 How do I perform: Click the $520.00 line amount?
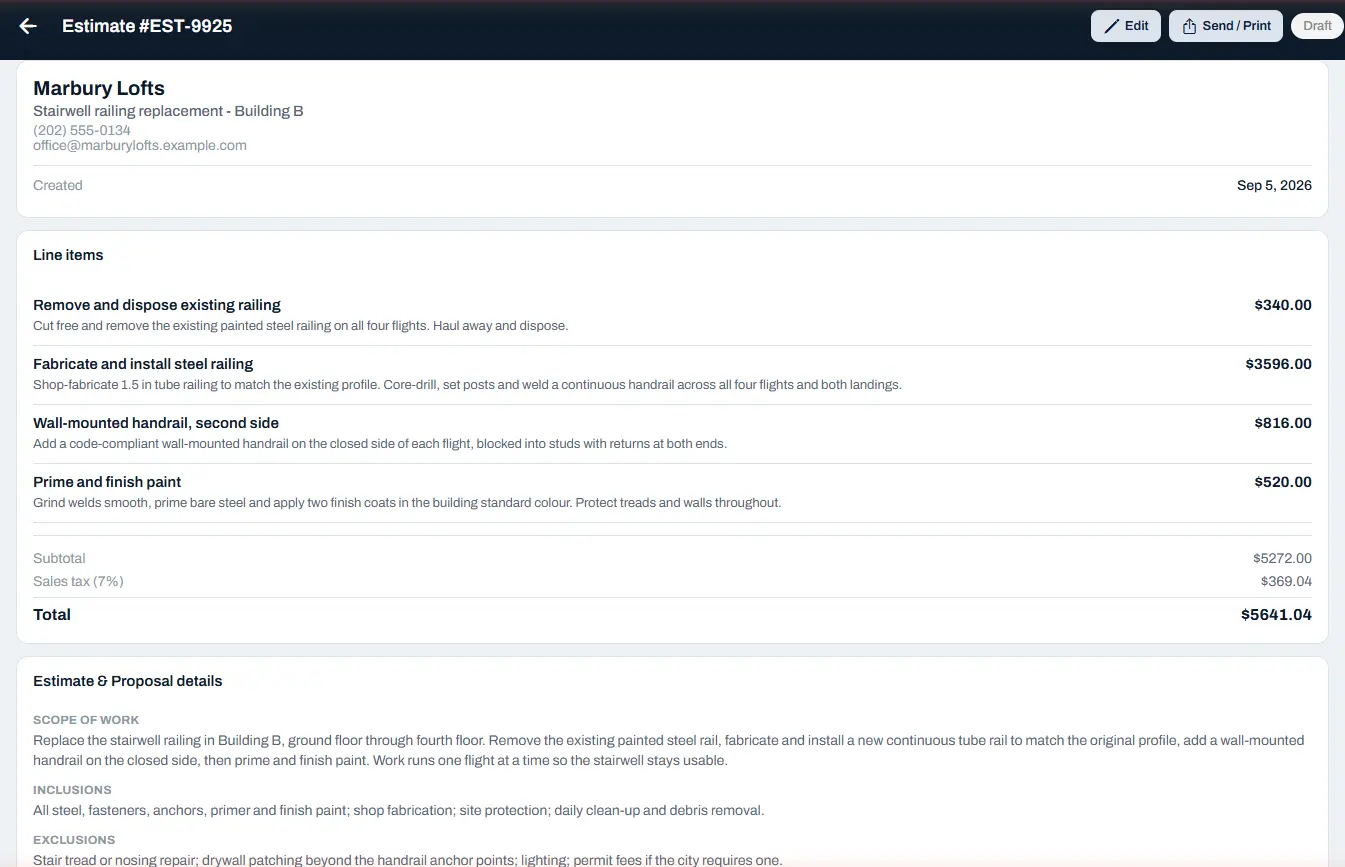pos(1283,482)
